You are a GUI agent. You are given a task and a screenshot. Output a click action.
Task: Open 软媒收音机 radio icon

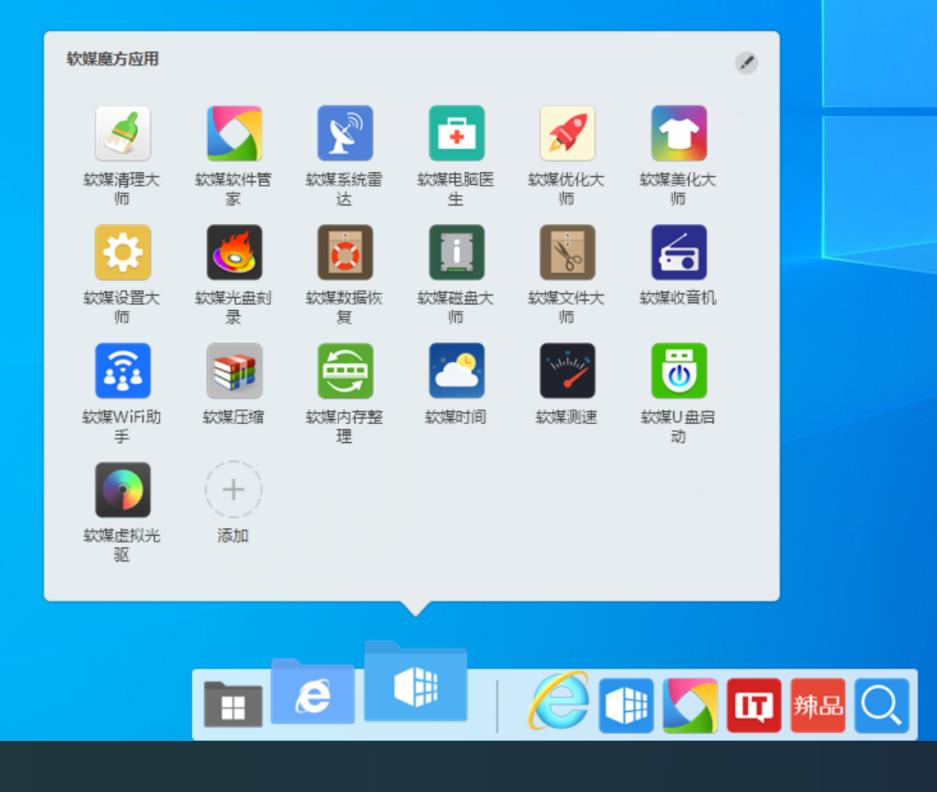[x=679, y=252]
